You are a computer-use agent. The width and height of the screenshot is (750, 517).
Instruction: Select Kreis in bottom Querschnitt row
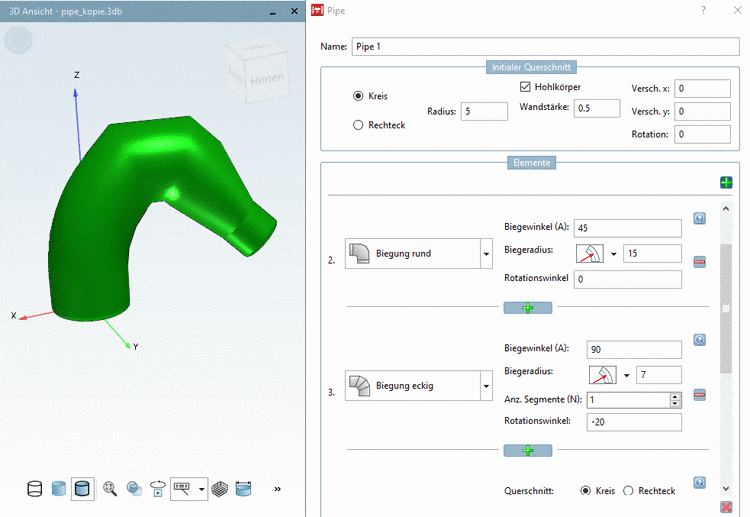(x=585, y=491)
